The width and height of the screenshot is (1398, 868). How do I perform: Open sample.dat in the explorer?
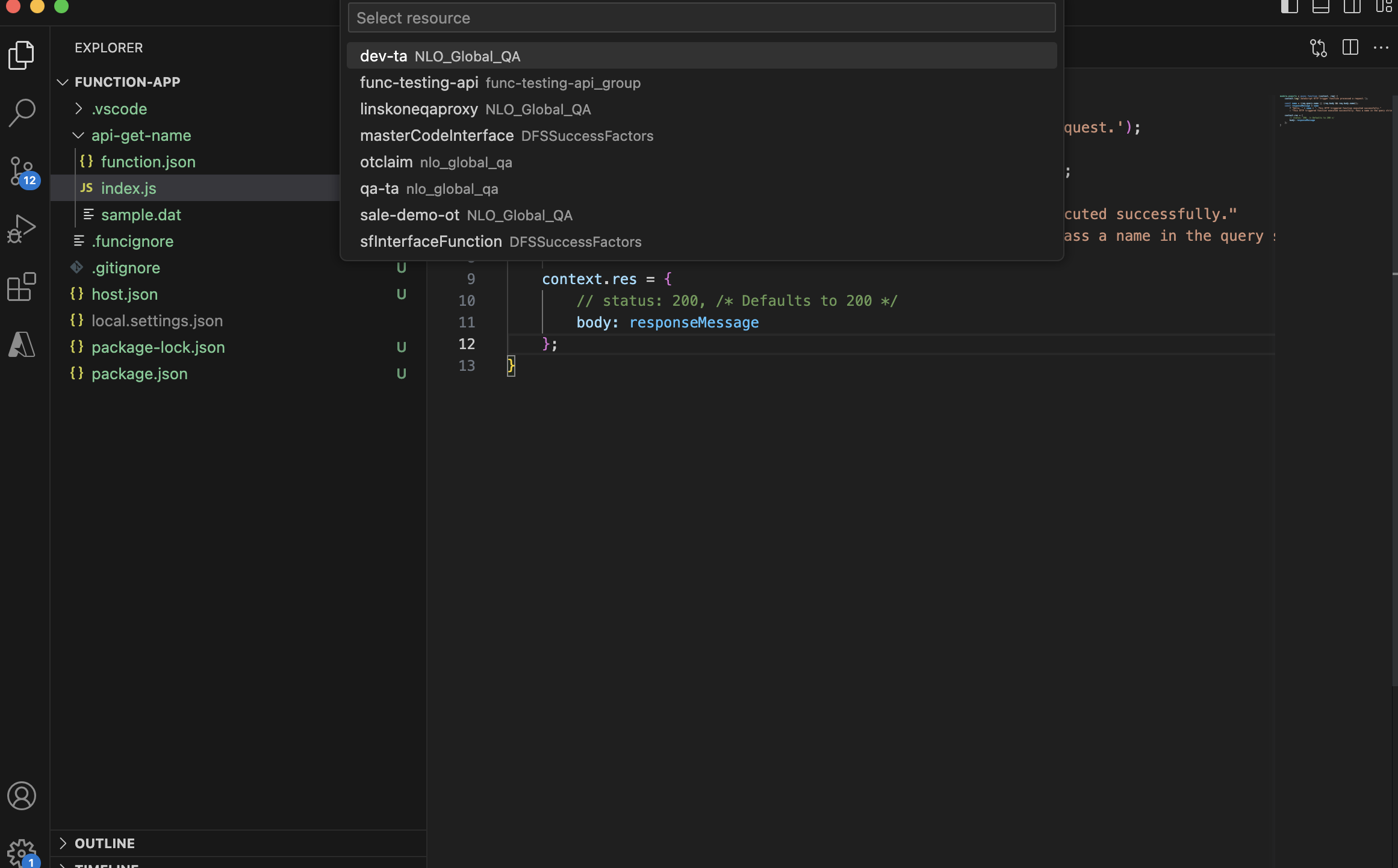(x=141, y=214)
